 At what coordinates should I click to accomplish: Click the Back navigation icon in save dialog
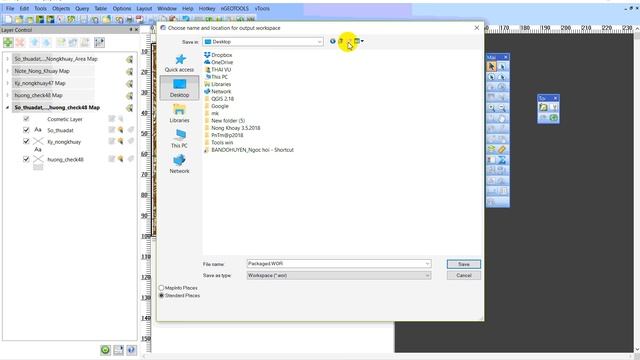click(x=333, y=41)
